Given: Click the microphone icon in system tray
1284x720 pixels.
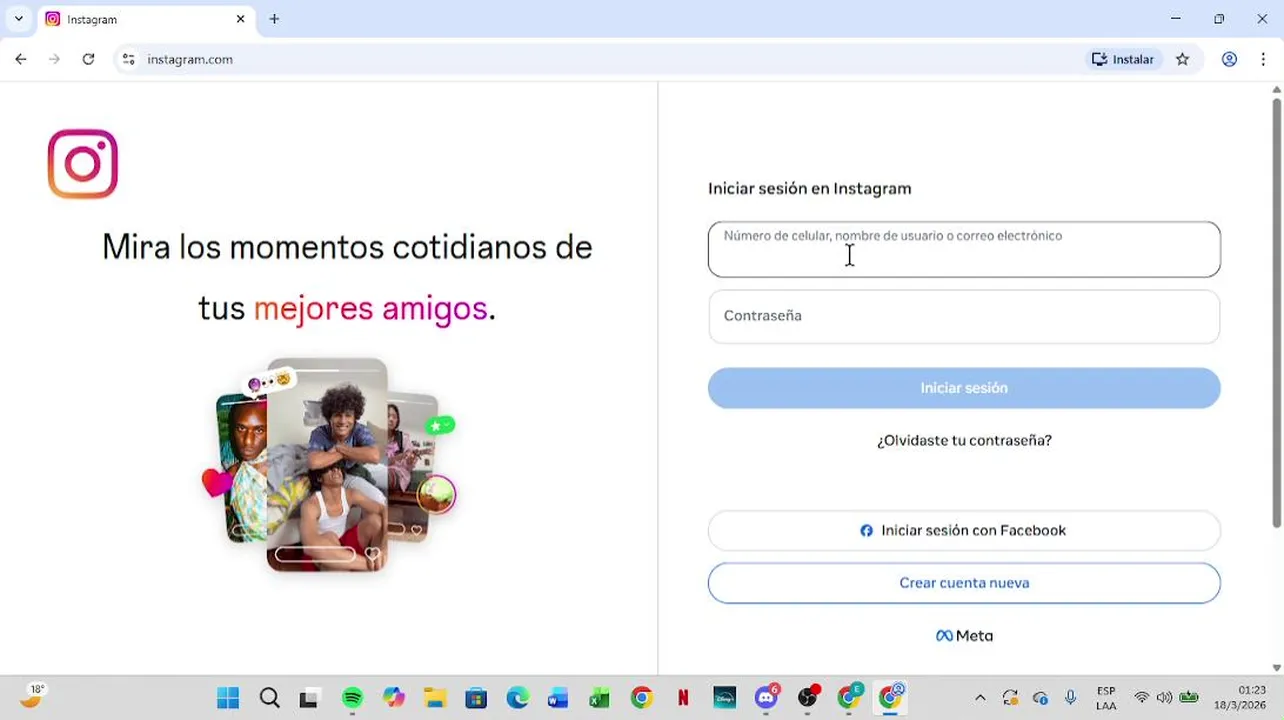Looking at the screenshot, I should pyautogui.click(x=1071, y=698).
